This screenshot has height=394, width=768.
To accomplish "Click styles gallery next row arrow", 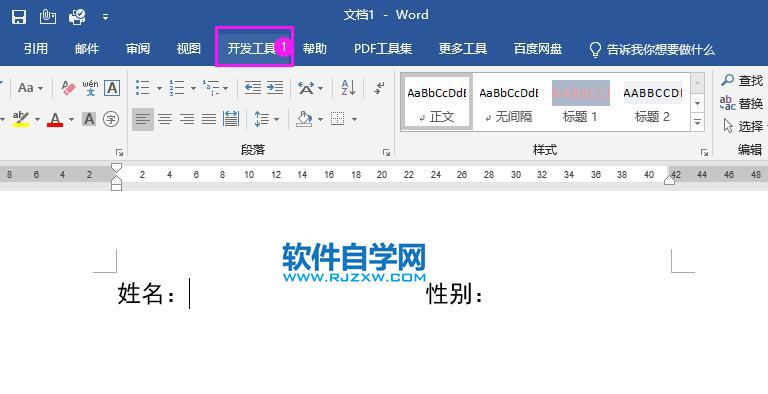I will (697, 103).
